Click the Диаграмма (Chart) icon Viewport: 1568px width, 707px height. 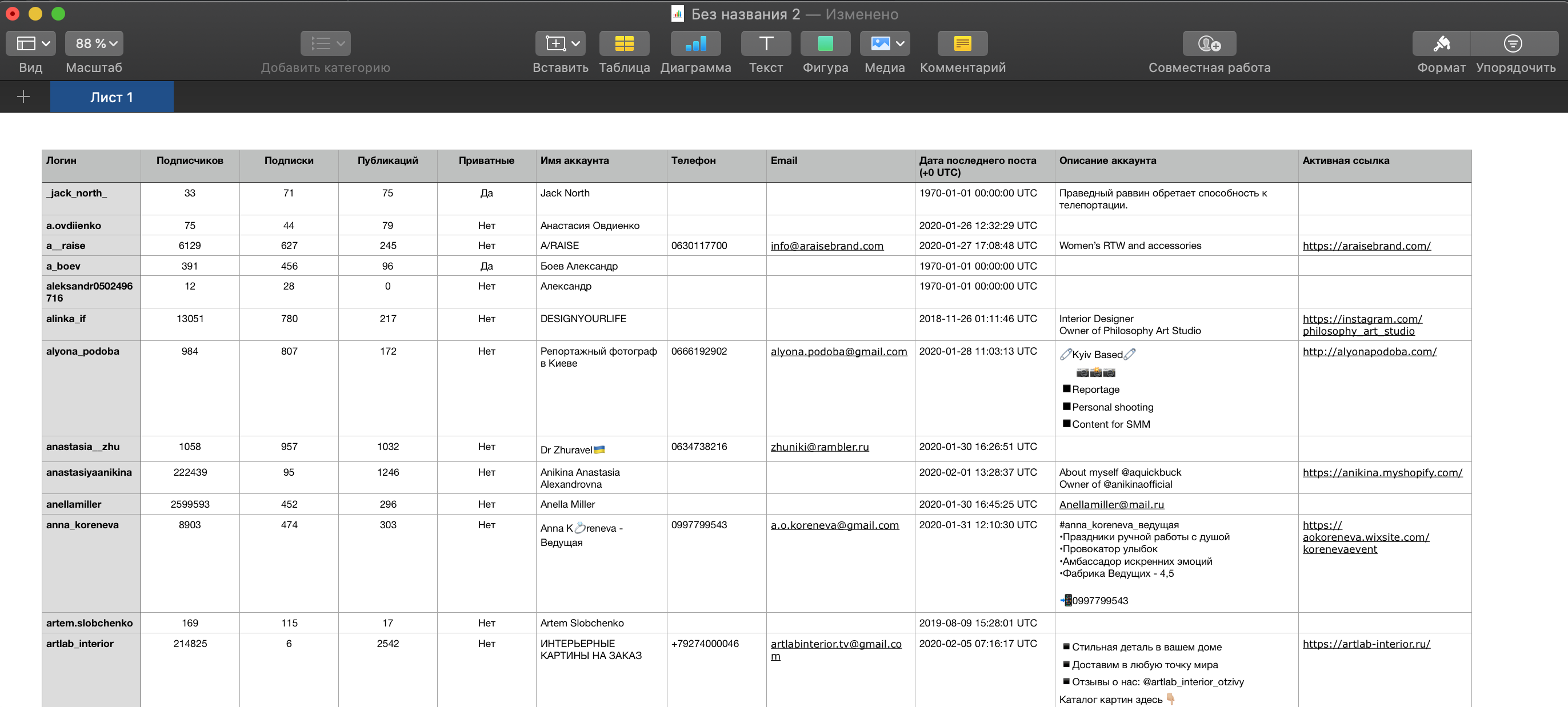coord(695,43)
